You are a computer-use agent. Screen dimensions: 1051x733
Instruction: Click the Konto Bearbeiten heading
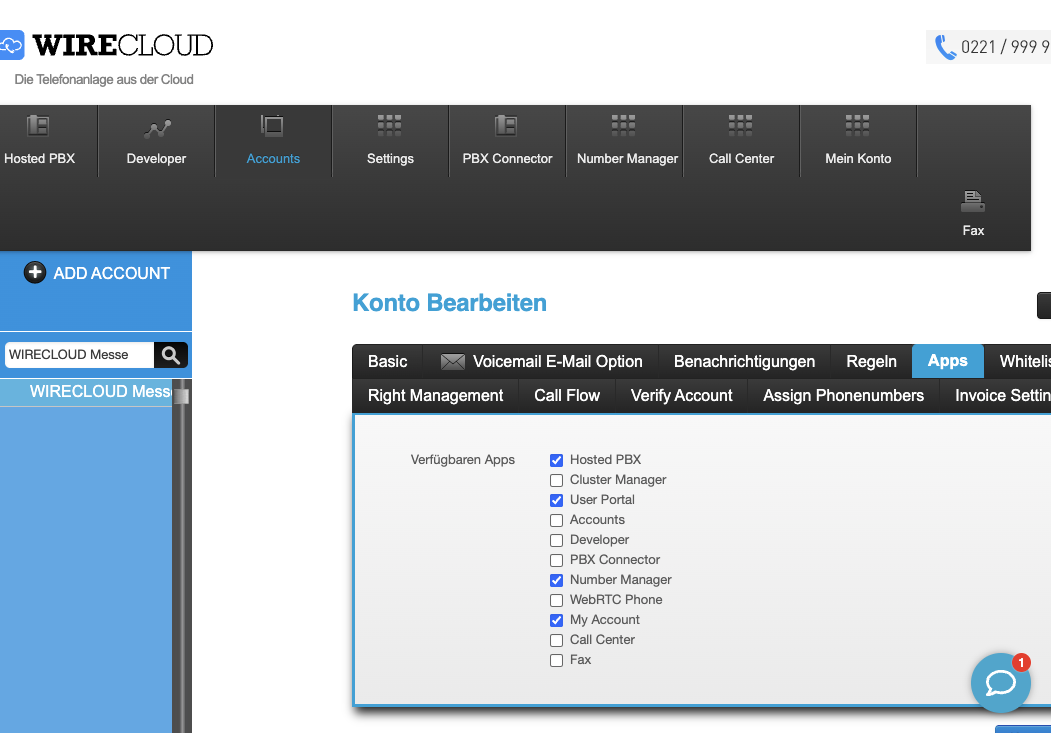pyautogui.click(x=449, y=303)
